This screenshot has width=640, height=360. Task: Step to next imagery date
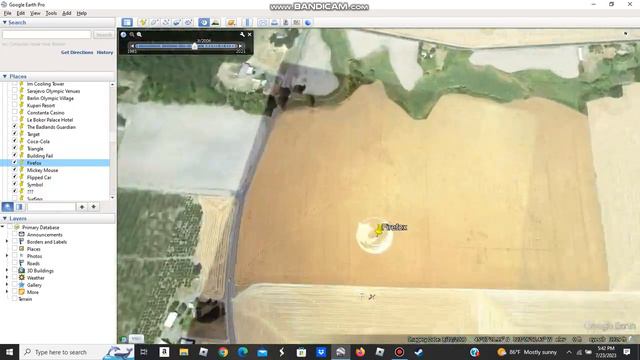(241, 46)
